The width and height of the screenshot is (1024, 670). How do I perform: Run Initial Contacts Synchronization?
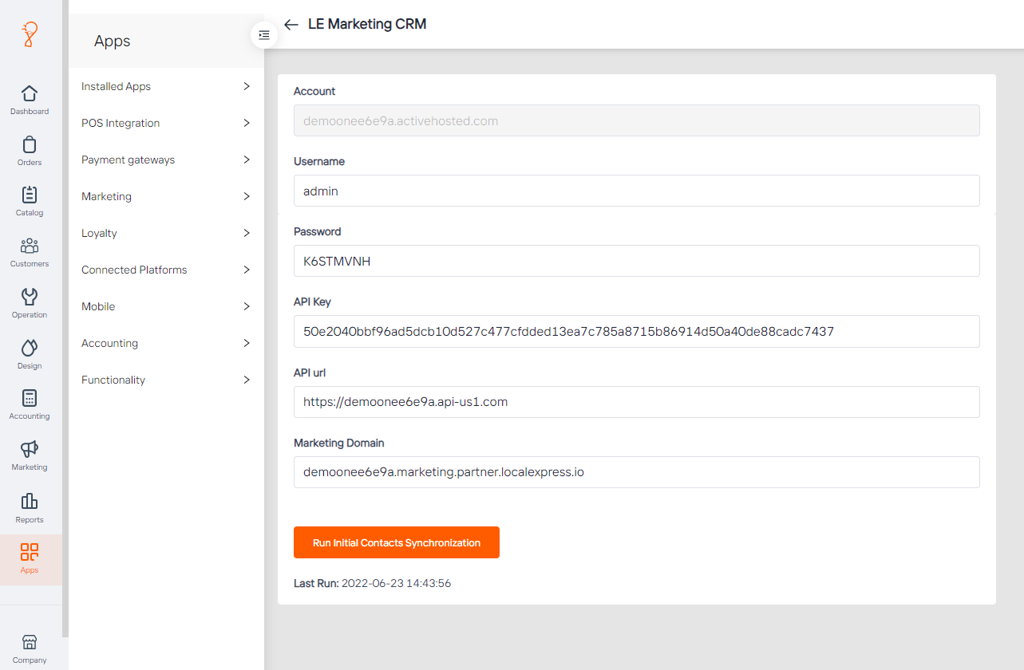[396, 543]
